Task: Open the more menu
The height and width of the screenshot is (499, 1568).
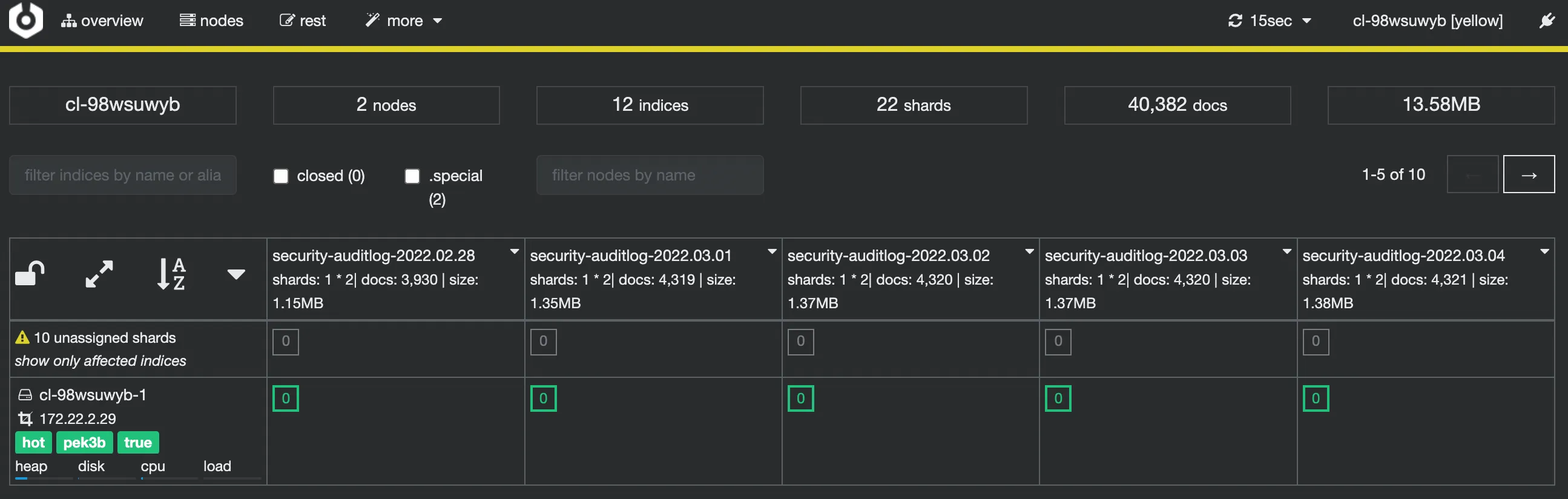Action: pos(404,21)
